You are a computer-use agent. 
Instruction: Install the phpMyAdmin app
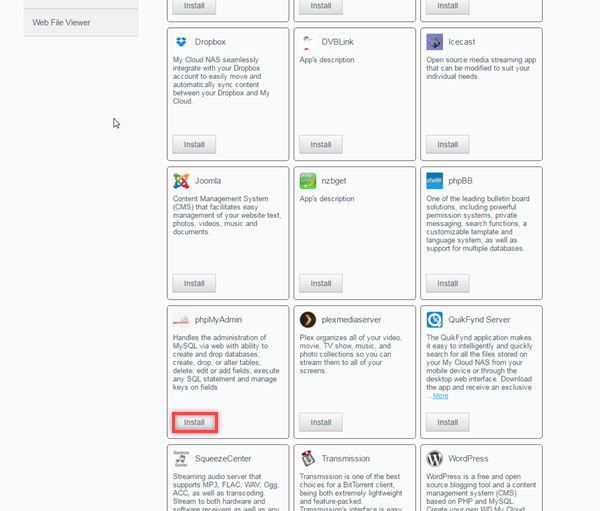pyautogui.click(x=195, y=422)
